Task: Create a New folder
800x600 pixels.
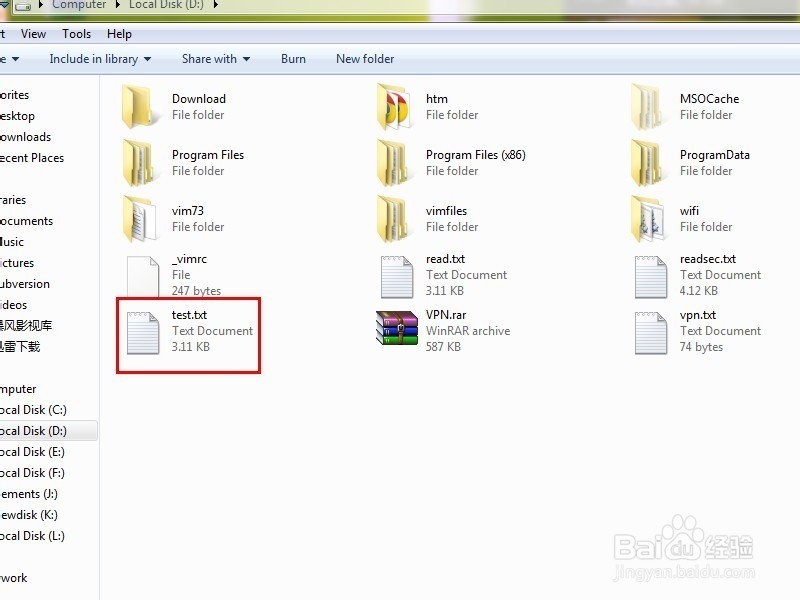Action: pos(365,59)
